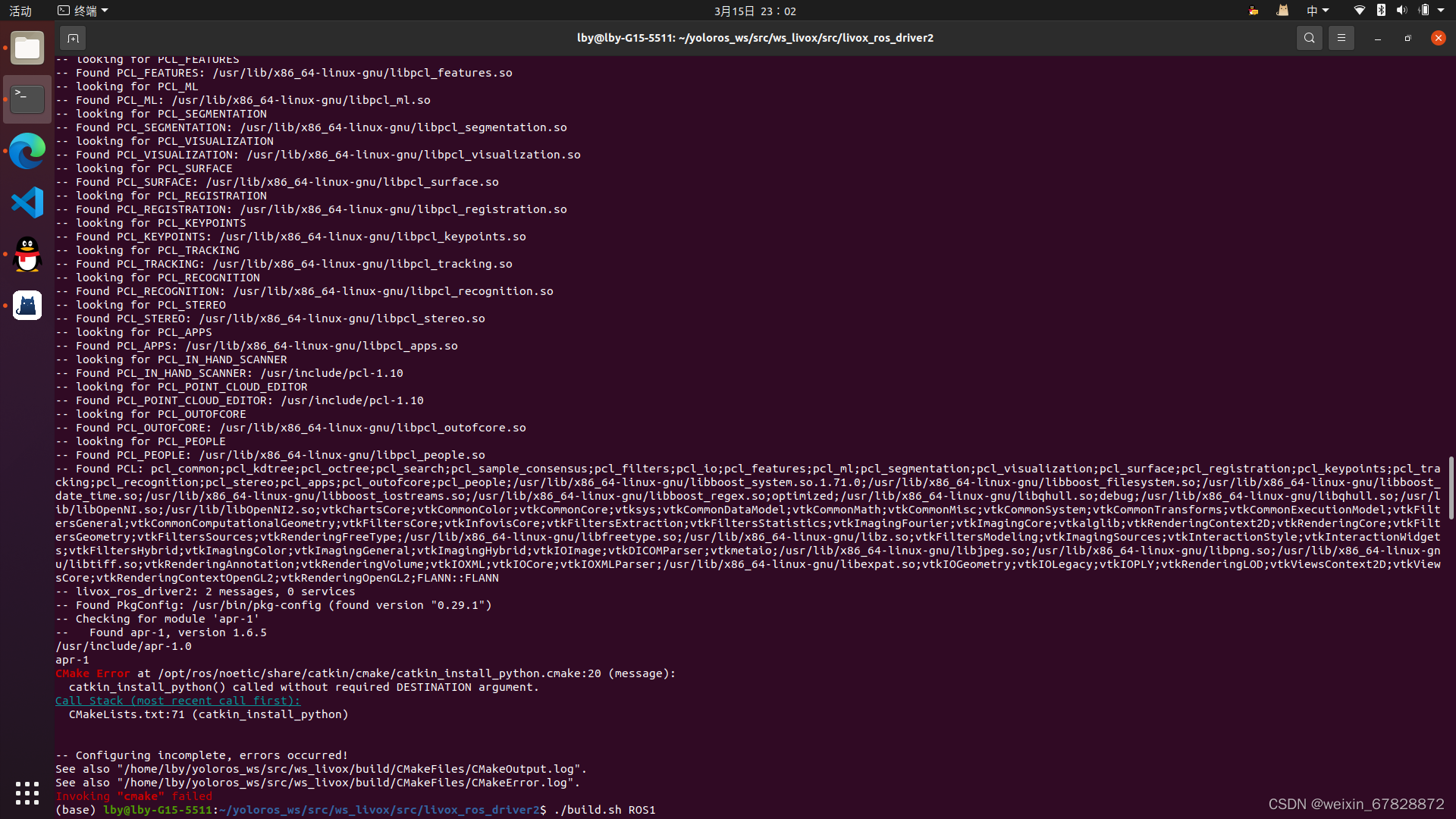Open new terminal tab button

(x=73, y=38)
